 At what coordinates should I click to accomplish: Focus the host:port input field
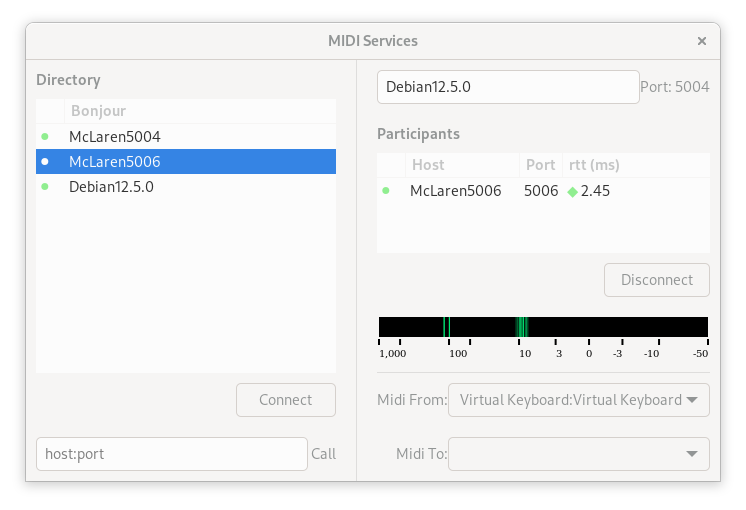click(172, 454)
